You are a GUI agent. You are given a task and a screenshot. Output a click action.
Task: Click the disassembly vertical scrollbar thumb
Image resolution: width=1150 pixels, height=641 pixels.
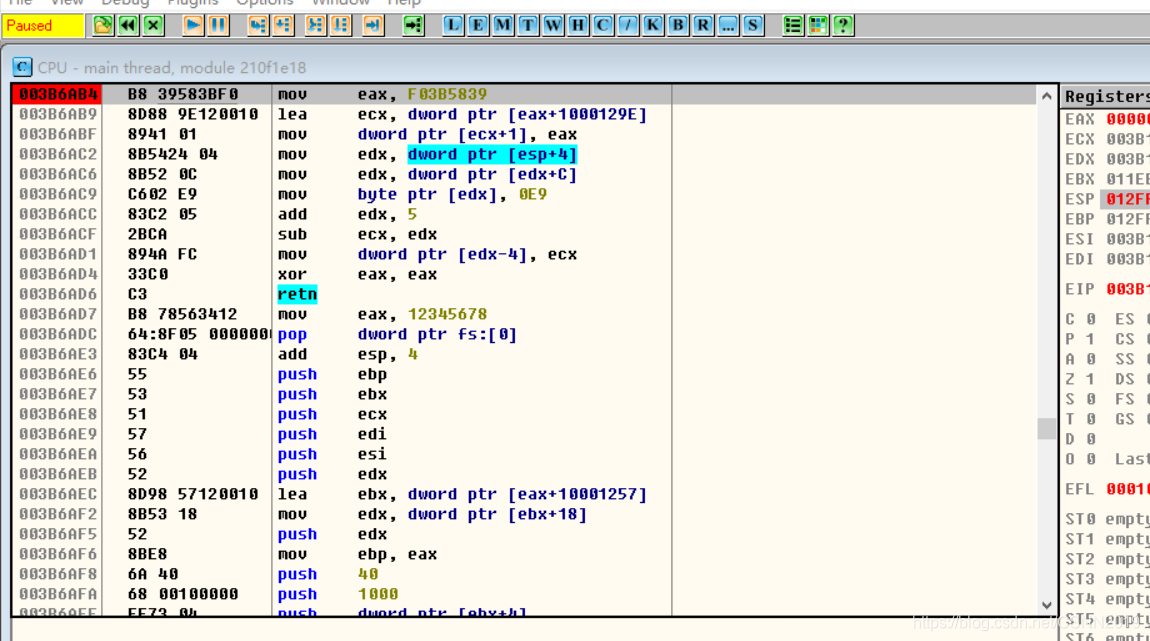tap(1047, 428)
